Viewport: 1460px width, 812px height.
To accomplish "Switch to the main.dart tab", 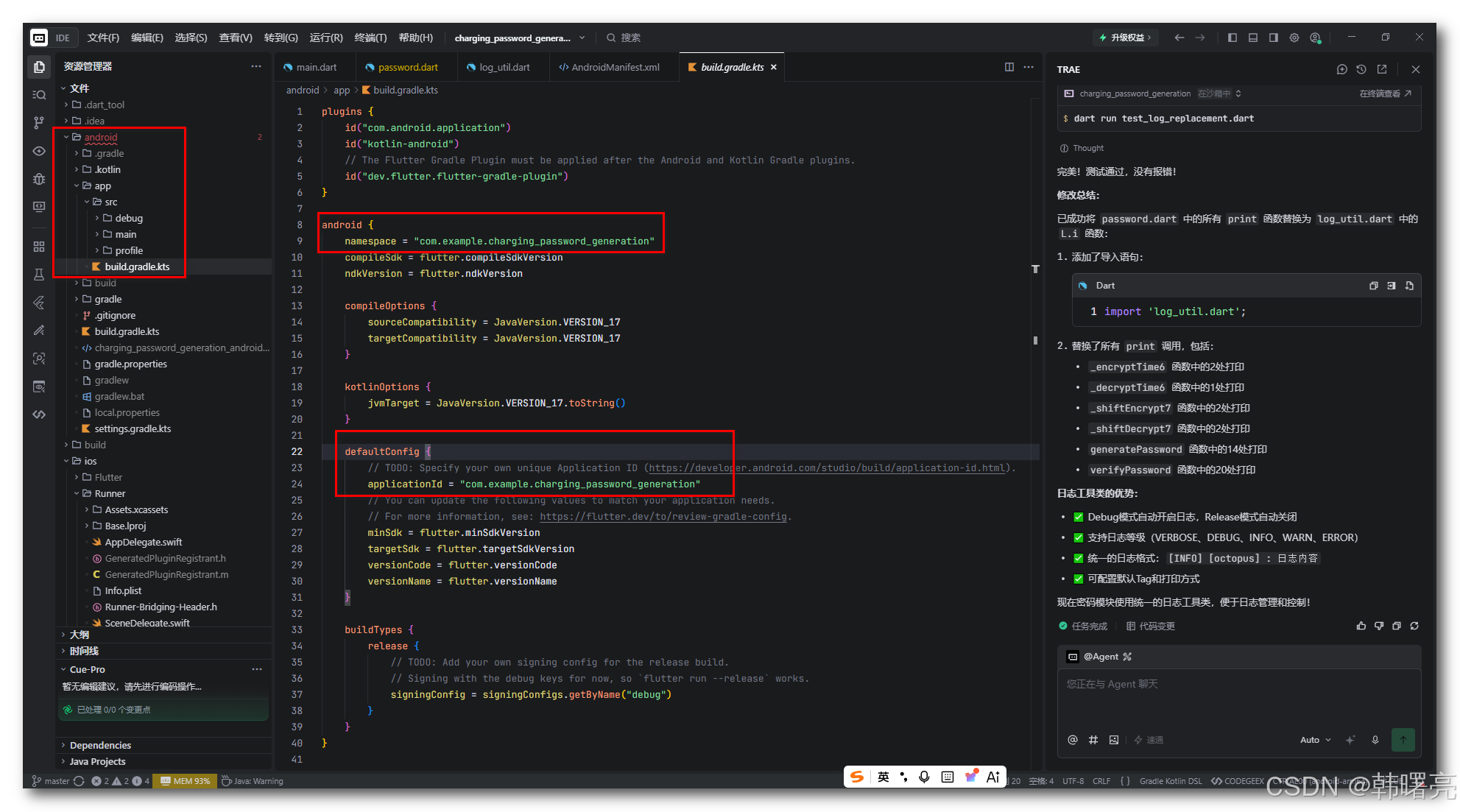I will (x=316, y=67).
